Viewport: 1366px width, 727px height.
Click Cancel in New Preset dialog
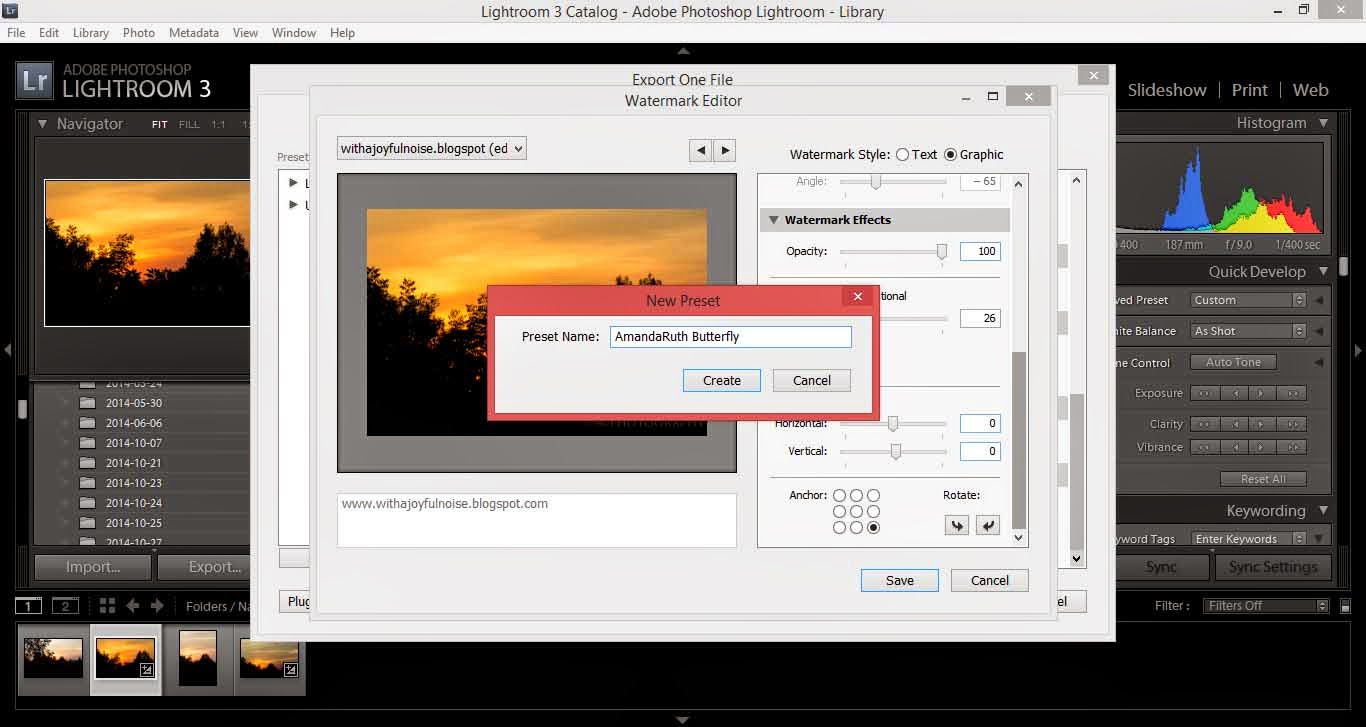(x=811, y=381)
